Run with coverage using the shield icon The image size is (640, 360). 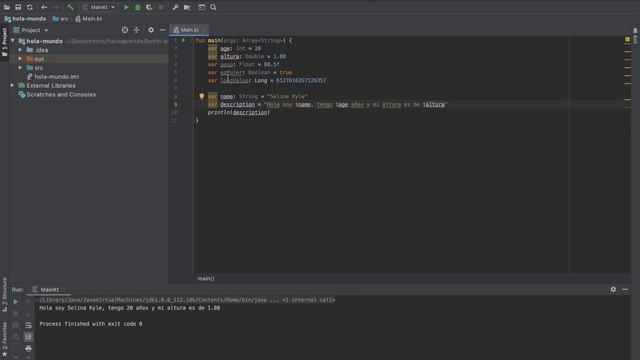[x=149, y=7]
